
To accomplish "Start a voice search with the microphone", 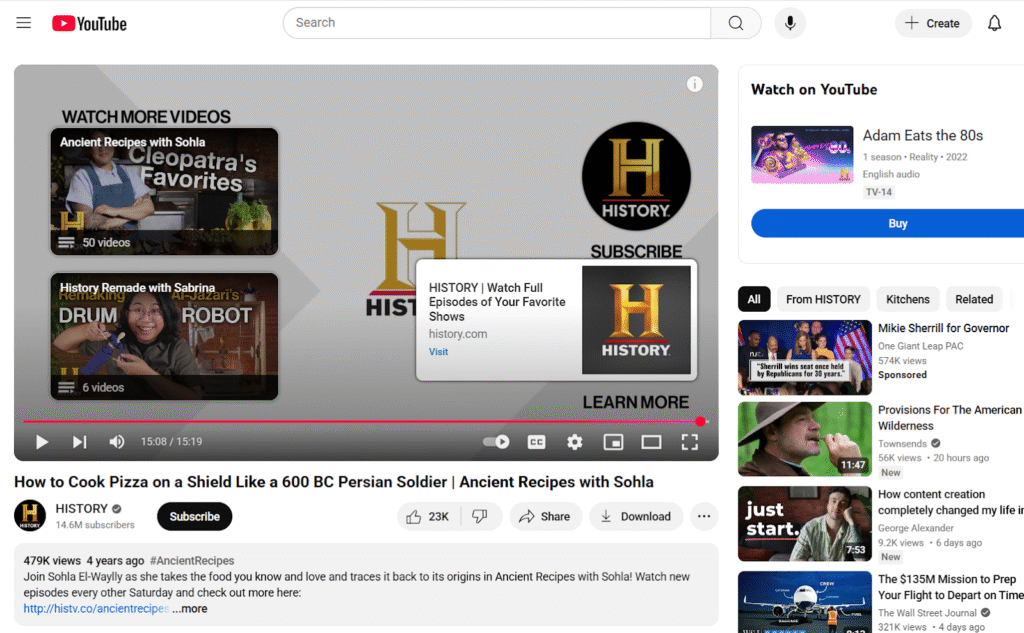I will tap(790, 22).
